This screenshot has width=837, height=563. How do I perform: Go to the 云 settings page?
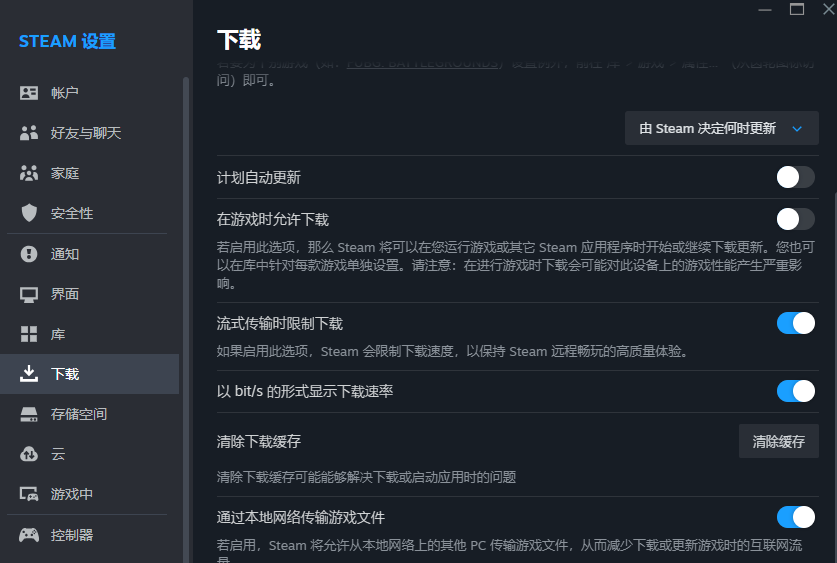coord(89,454)
